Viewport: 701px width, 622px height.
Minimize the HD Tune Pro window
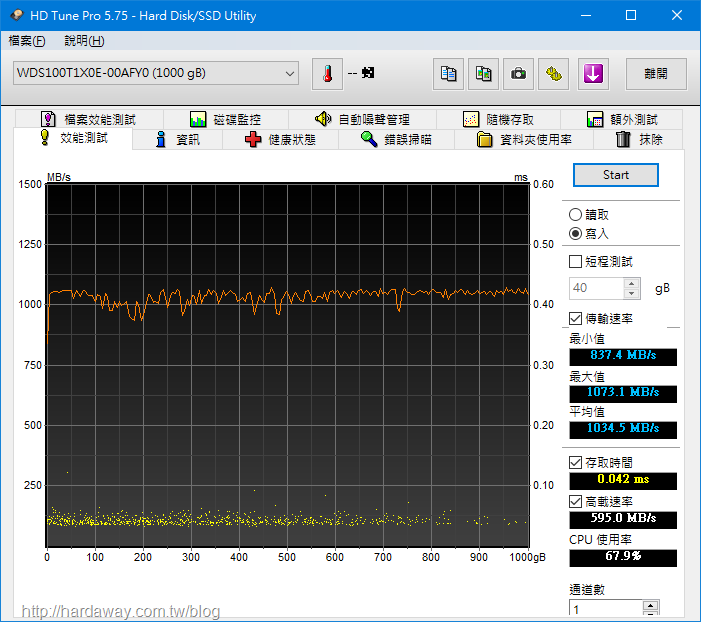(x=586, y=15)
